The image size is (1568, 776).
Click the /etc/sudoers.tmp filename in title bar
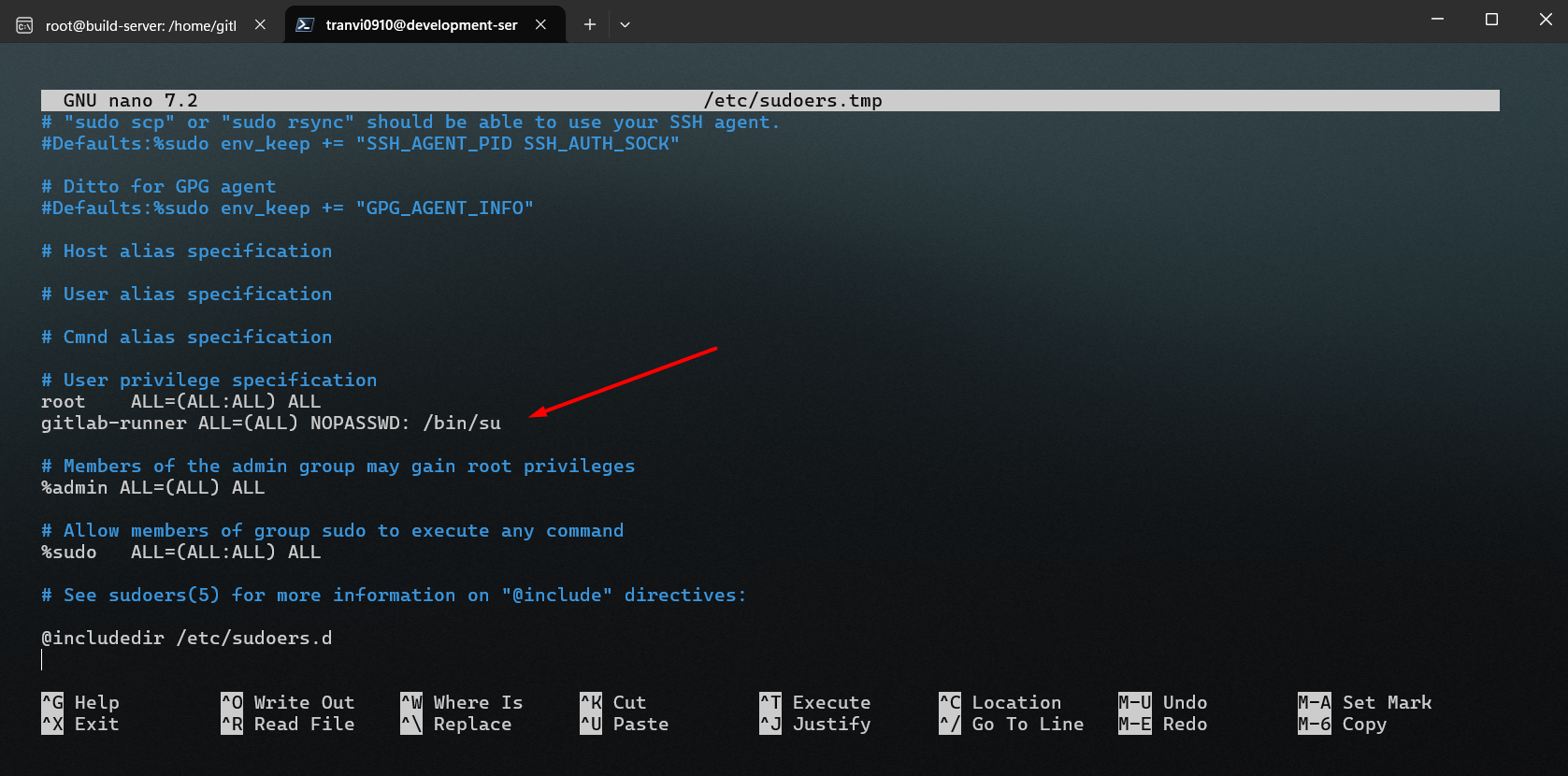pyautogui.click(x=792, y=101)
